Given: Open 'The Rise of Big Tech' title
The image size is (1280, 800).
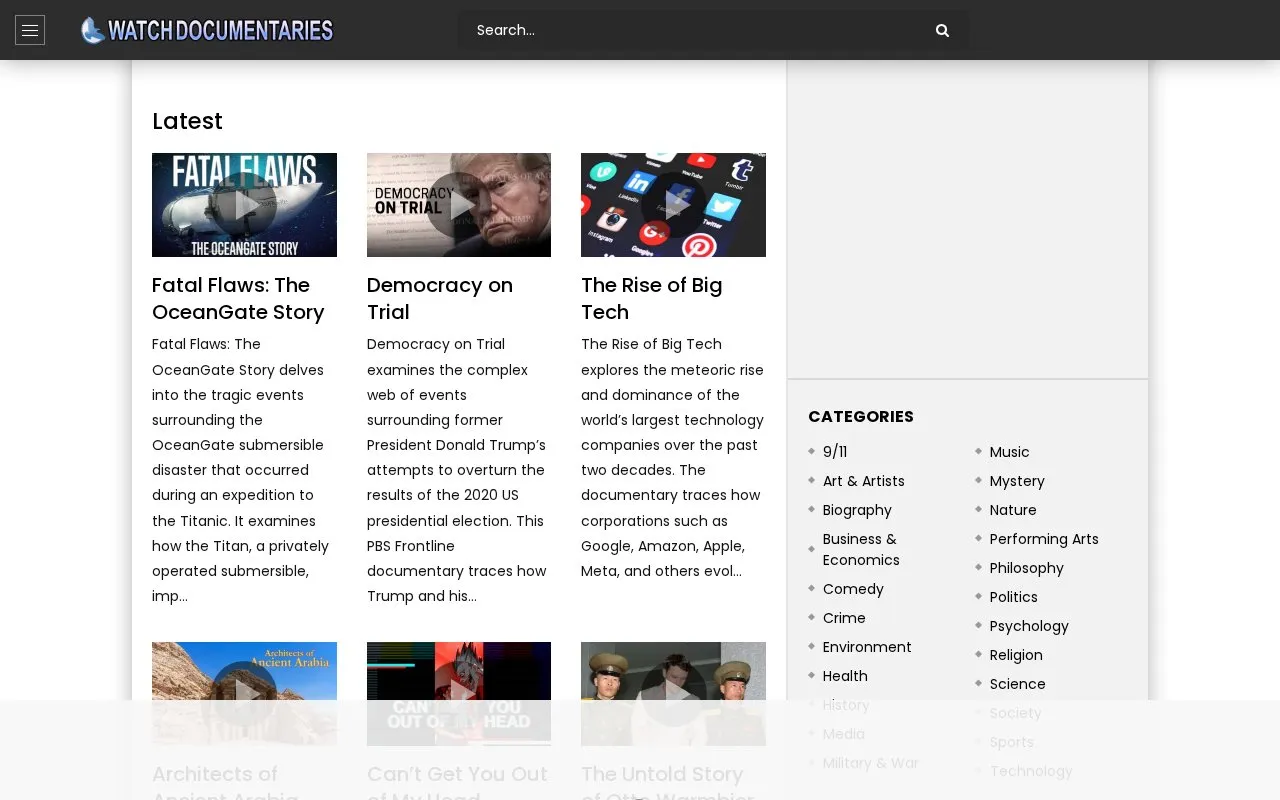Looking at the screenshot, I should [652, 298].
